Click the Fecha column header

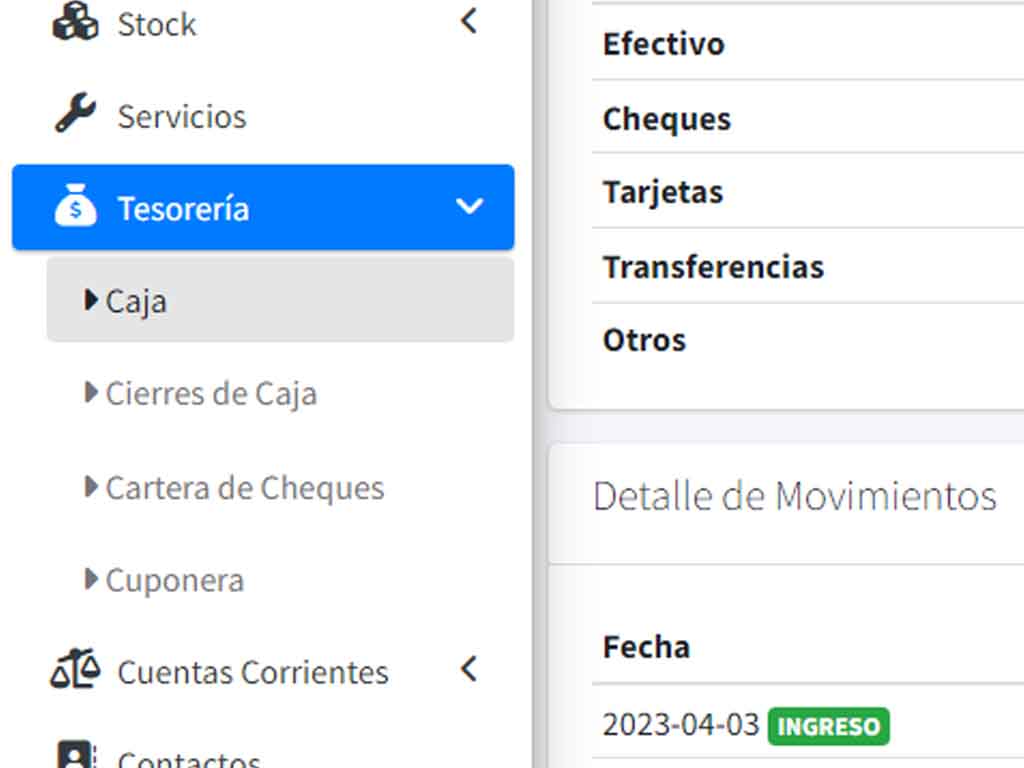(646, 647)
